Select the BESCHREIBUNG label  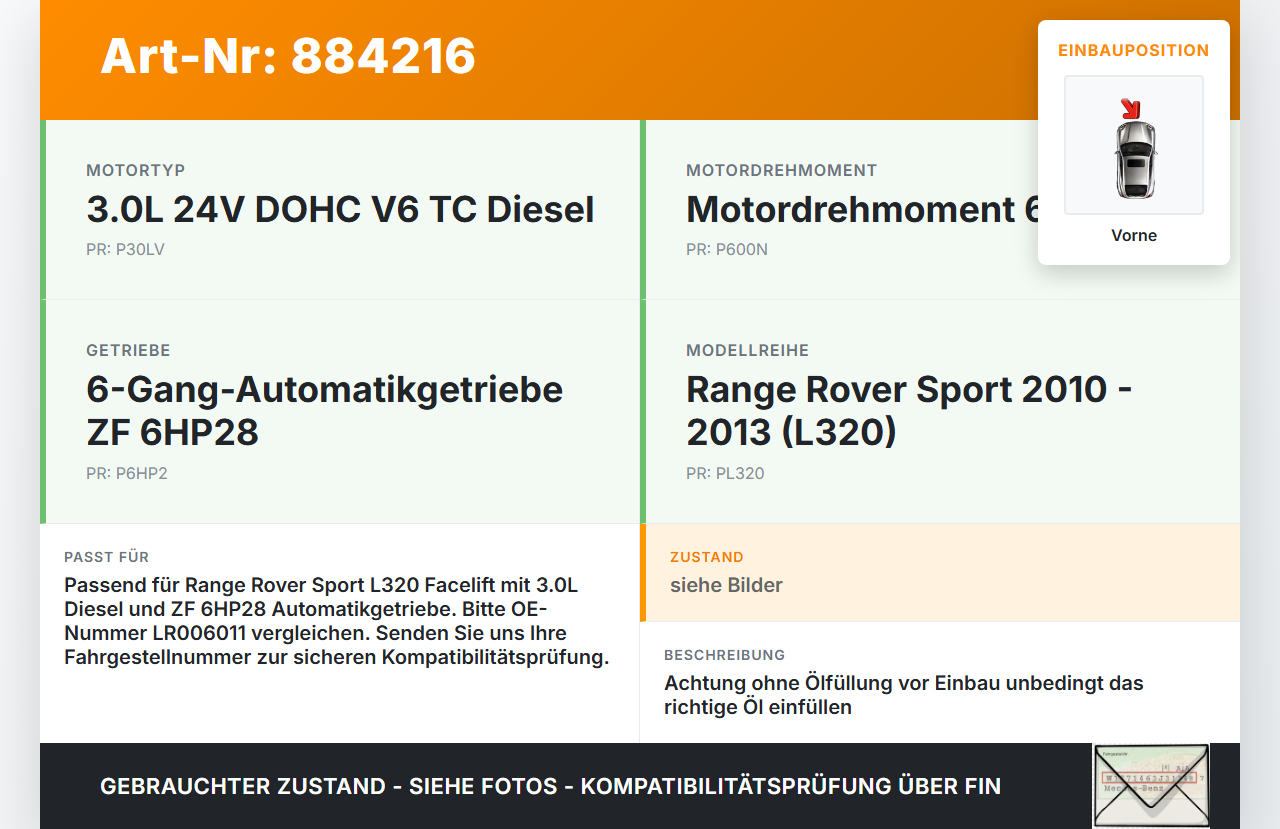(x=725, y=655)
